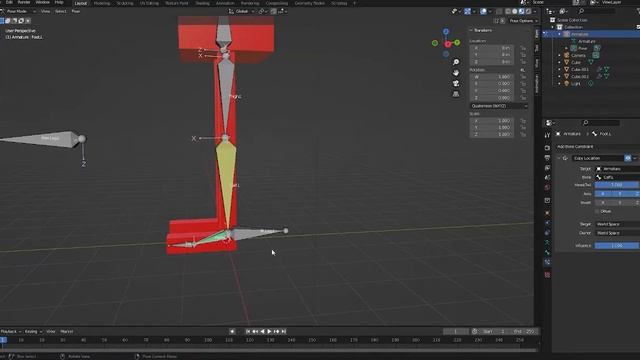Click the play animation button
640x360 pixels.
point(269,331)
